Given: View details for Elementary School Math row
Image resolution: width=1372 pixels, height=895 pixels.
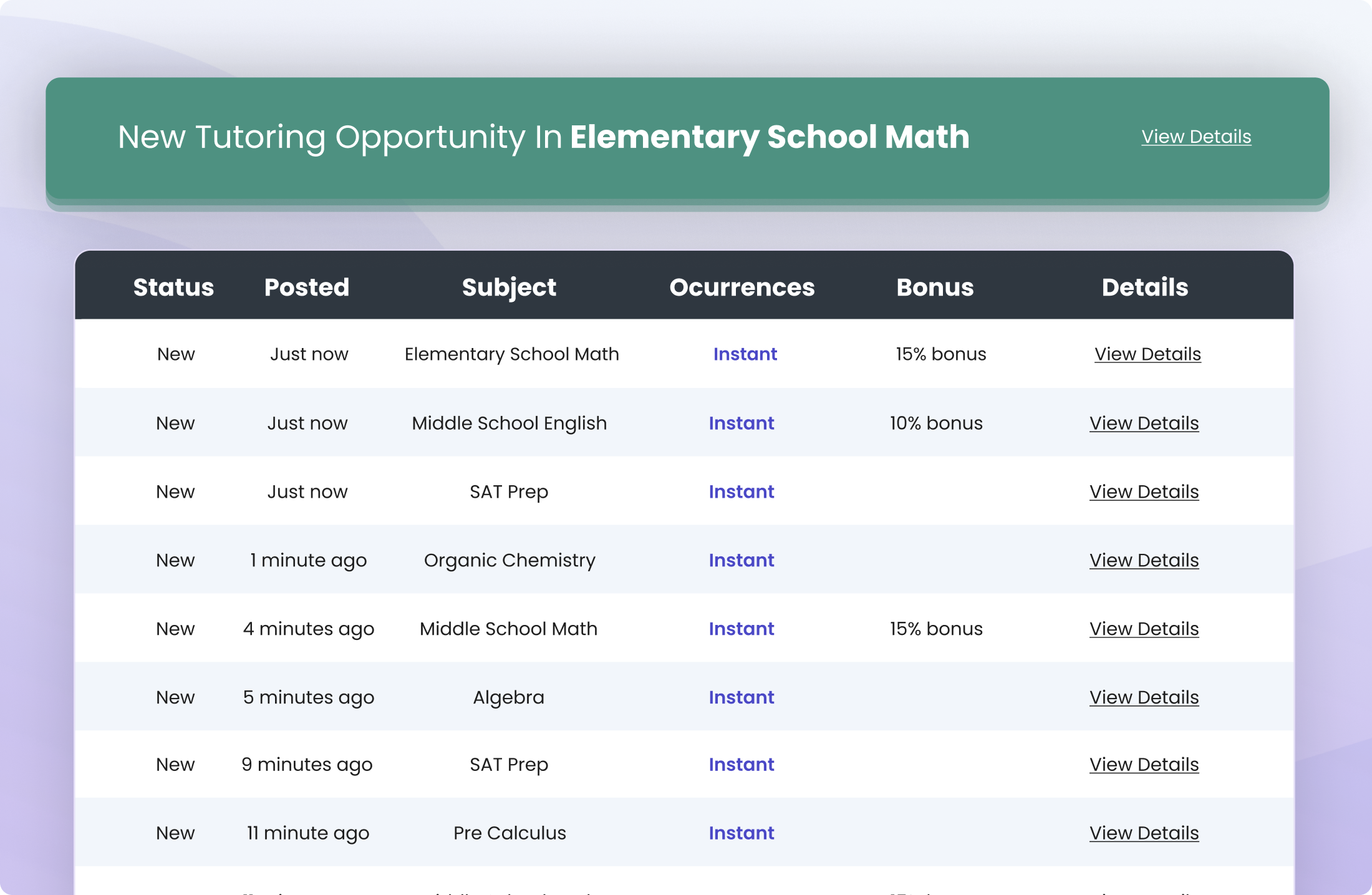Looking at the screenshot, I should click(x=1147, y=354).
